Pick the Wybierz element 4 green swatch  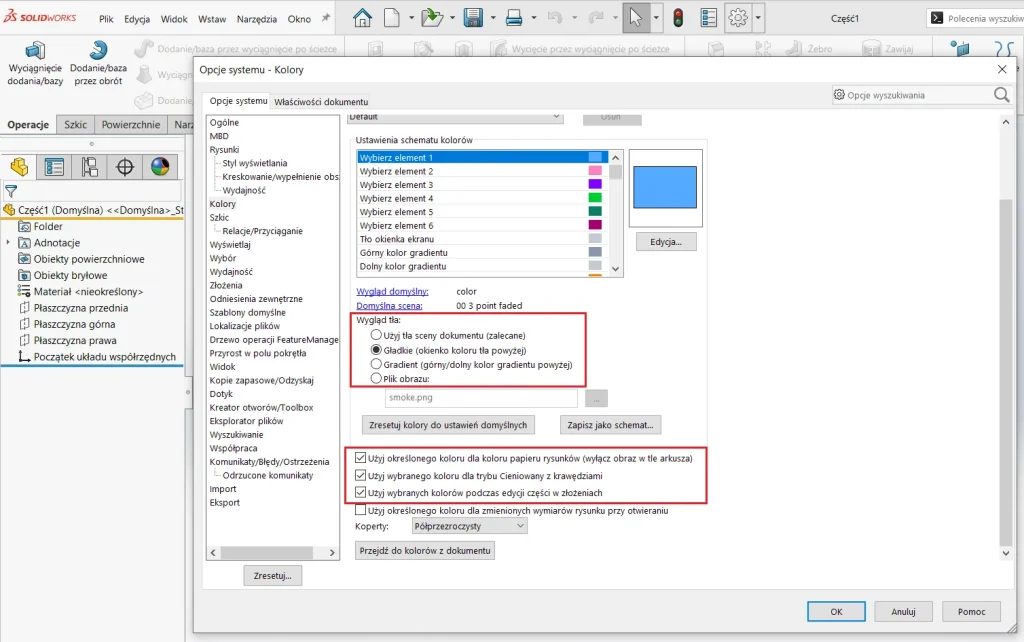[x=595, y=198]
